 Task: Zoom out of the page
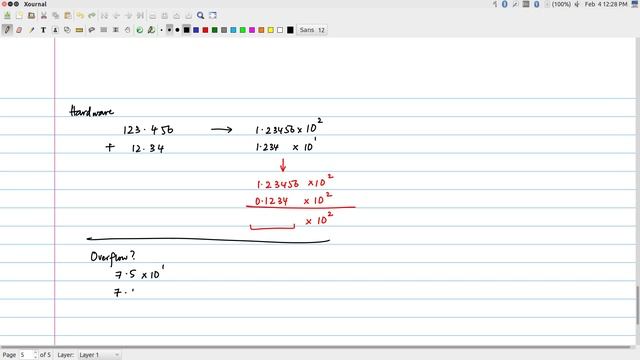(153, 16)
